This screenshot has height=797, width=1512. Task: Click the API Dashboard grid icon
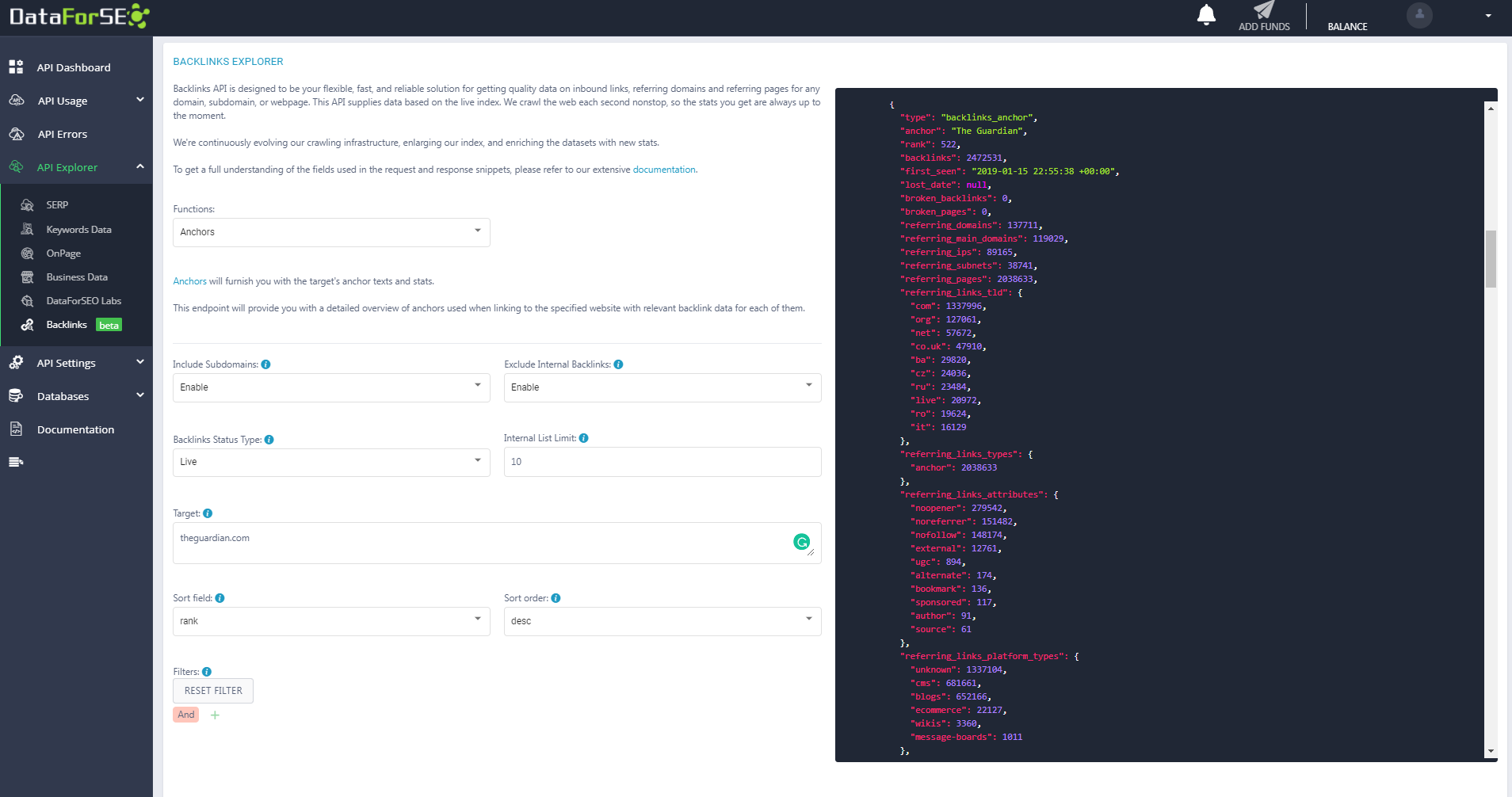click(16, 67)
